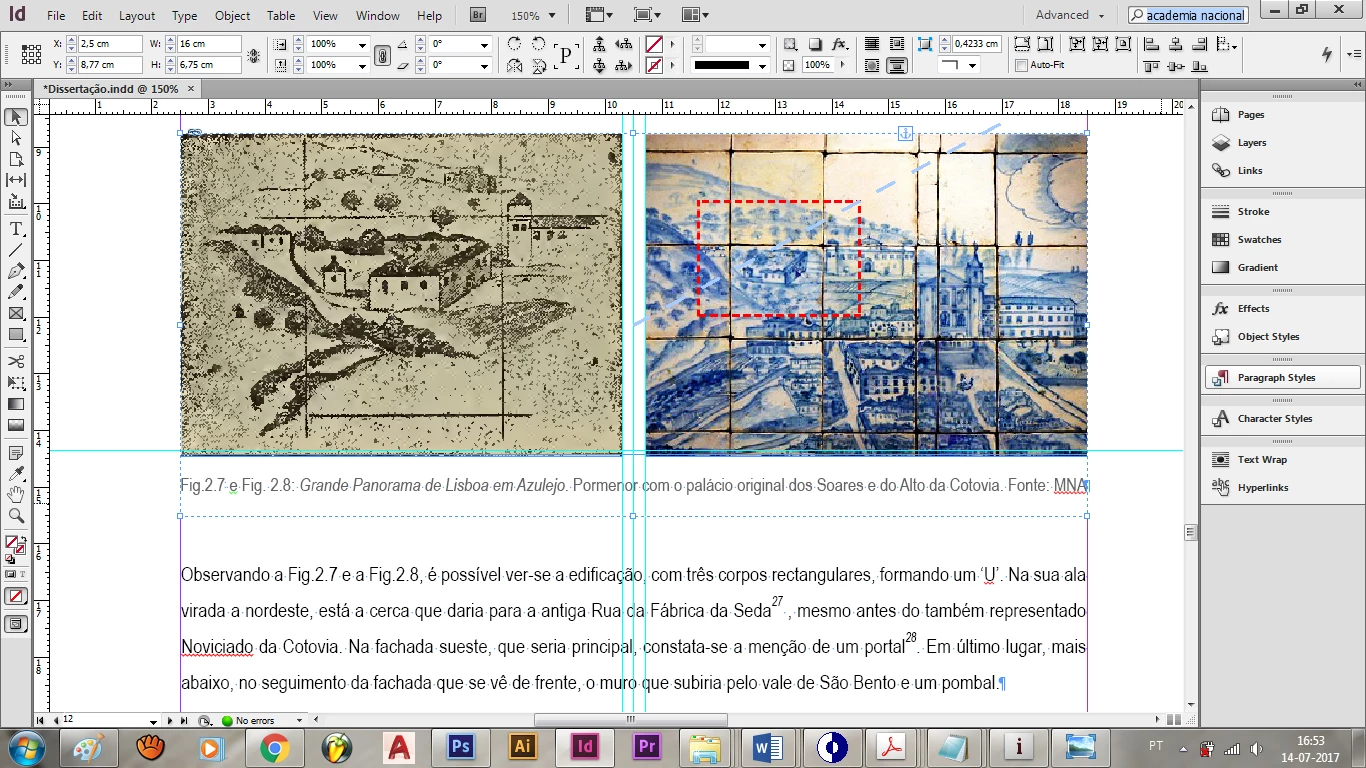This screenshot has width=1366, height=768.
Task: Select the Pencil tool
Action: (x=16, y=292)
